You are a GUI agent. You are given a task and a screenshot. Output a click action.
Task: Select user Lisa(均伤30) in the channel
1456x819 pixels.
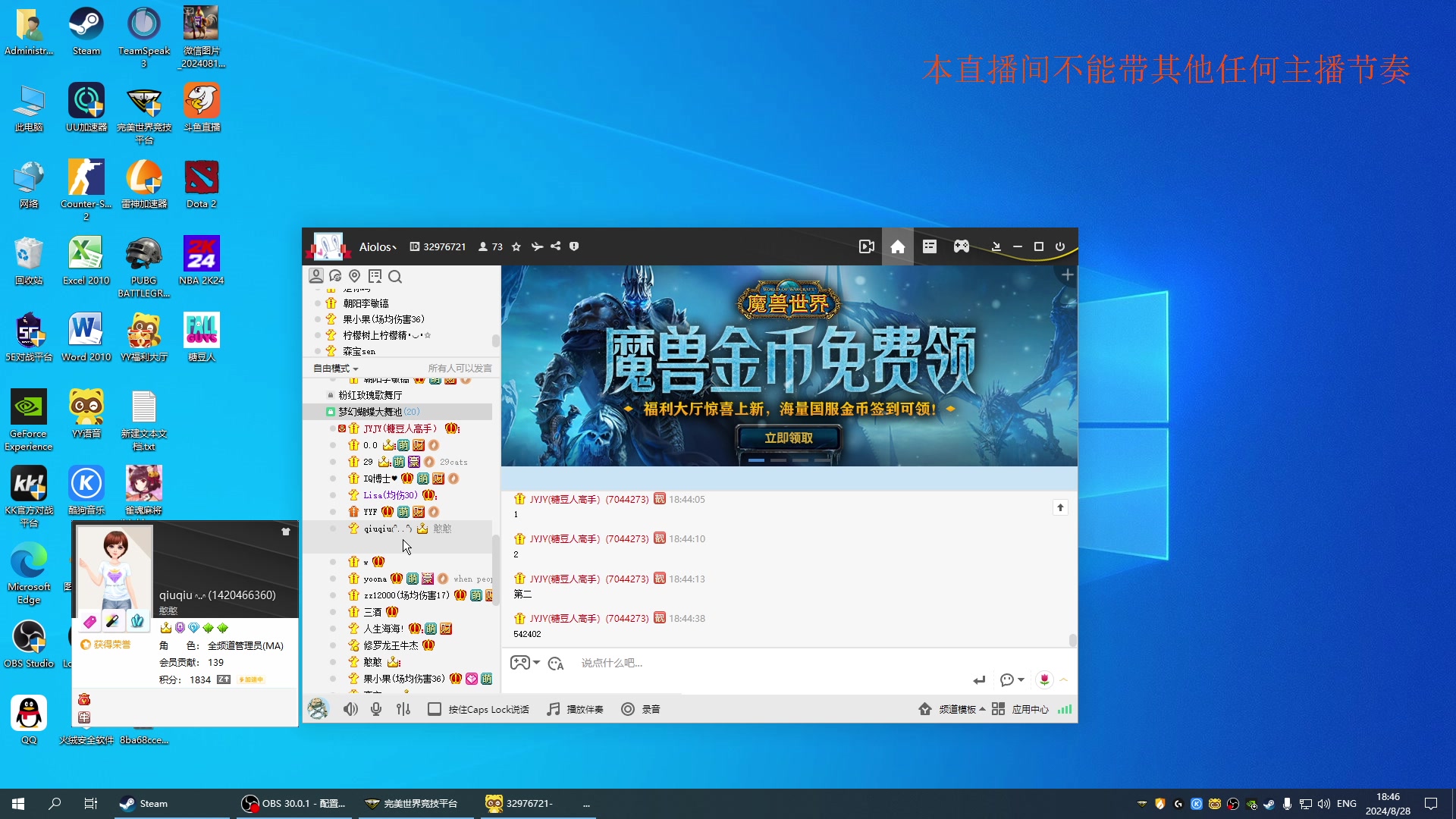click(x=390, y=495)
